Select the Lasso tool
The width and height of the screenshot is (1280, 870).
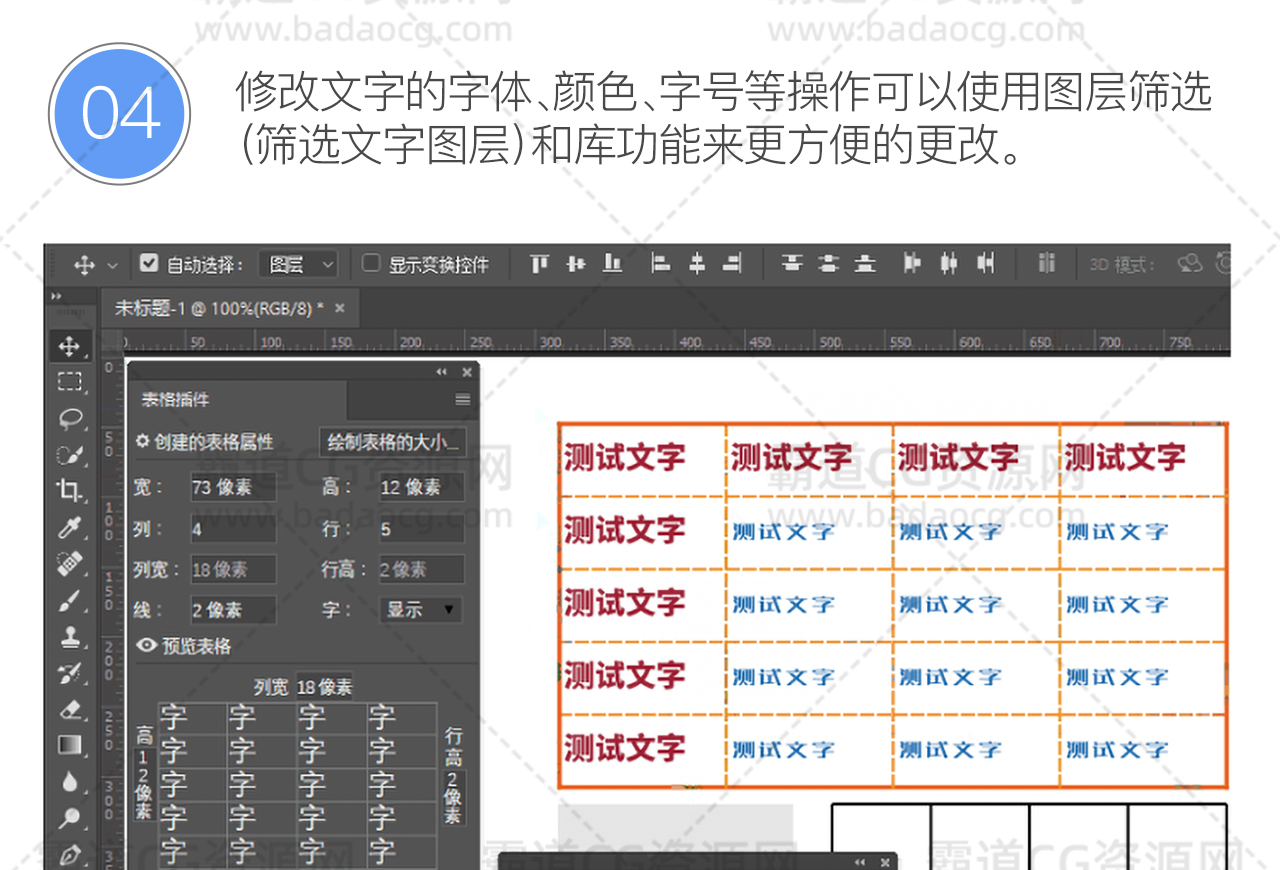click(x=69, y=418)
